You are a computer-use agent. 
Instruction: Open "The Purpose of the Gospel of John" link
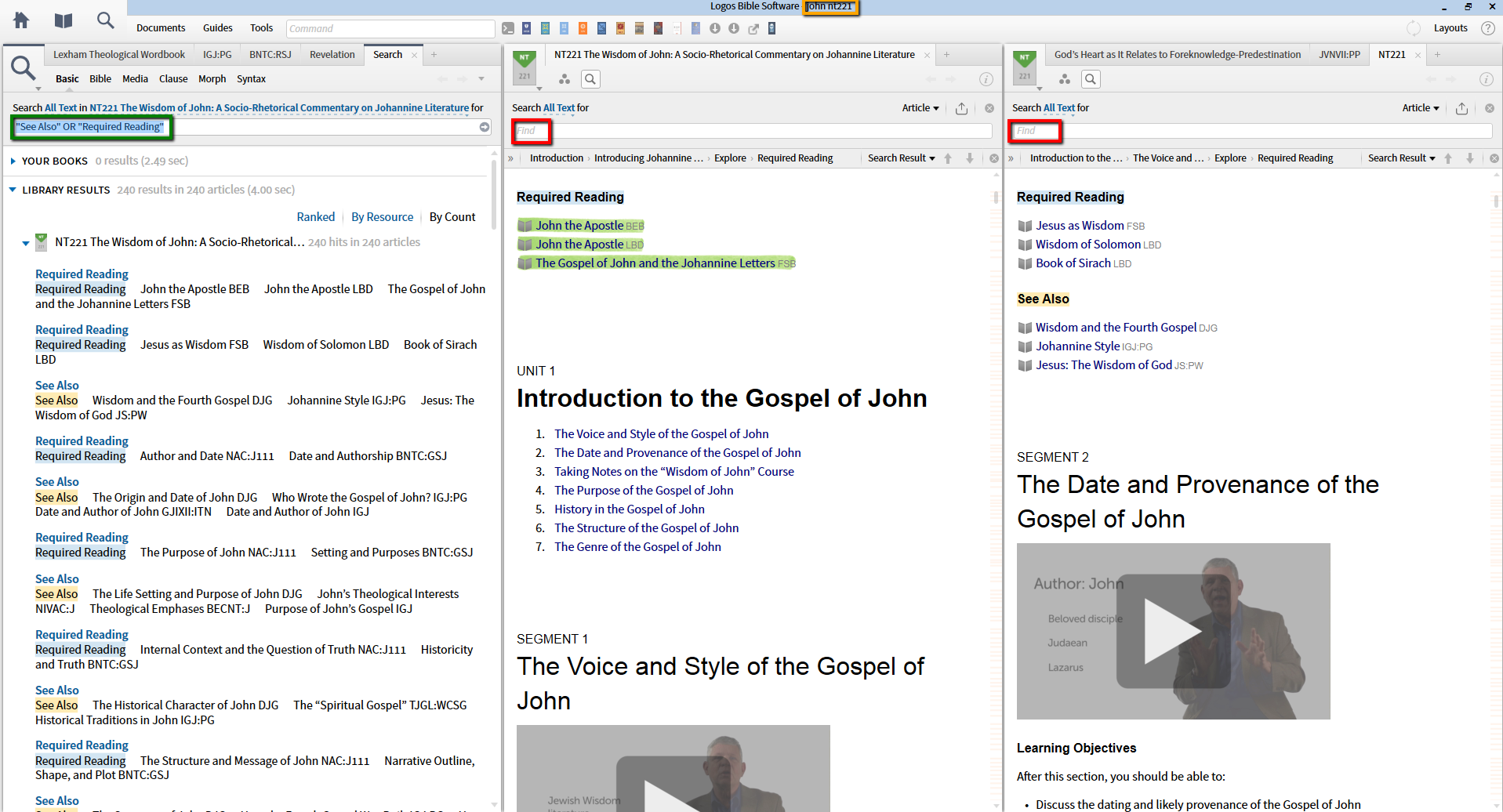tap(644, 491)
